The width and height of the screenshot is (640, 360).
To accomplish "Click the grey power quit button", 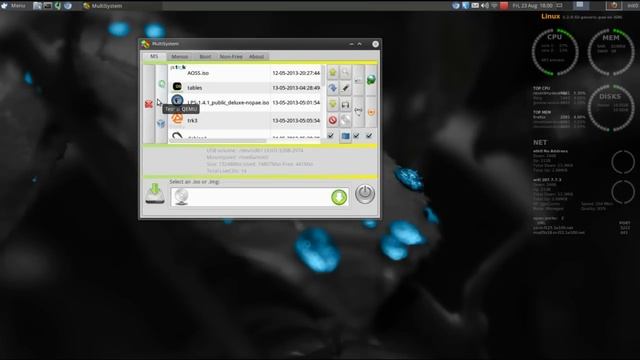I will tap(365, 194).
